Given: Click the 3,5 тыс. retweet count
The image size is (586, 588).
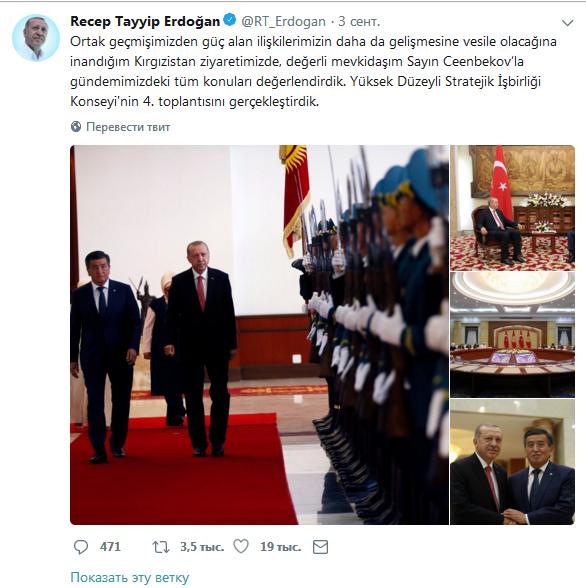Looking at the screenshot, I should pos(202,547).
